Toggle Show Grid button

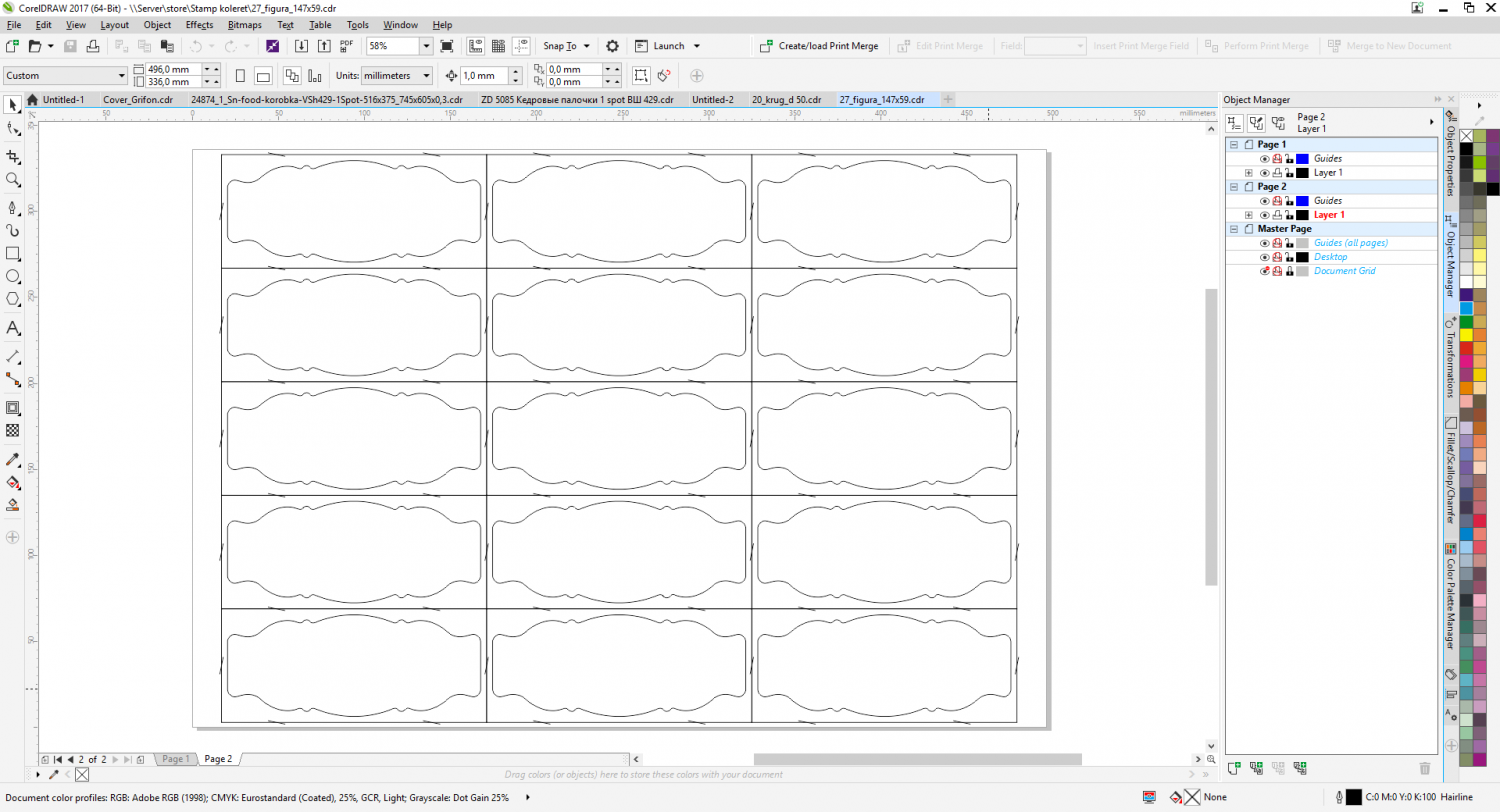click(x=498, y=46)
